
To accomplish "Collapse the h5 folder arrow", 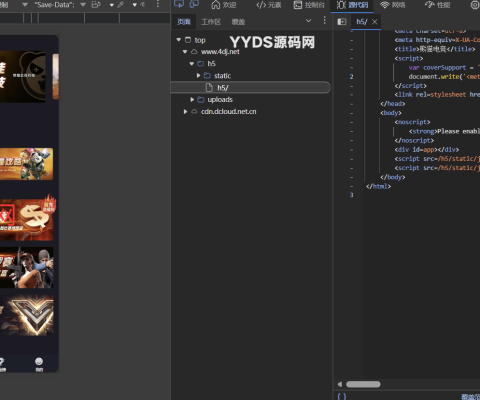I will 192,64.
